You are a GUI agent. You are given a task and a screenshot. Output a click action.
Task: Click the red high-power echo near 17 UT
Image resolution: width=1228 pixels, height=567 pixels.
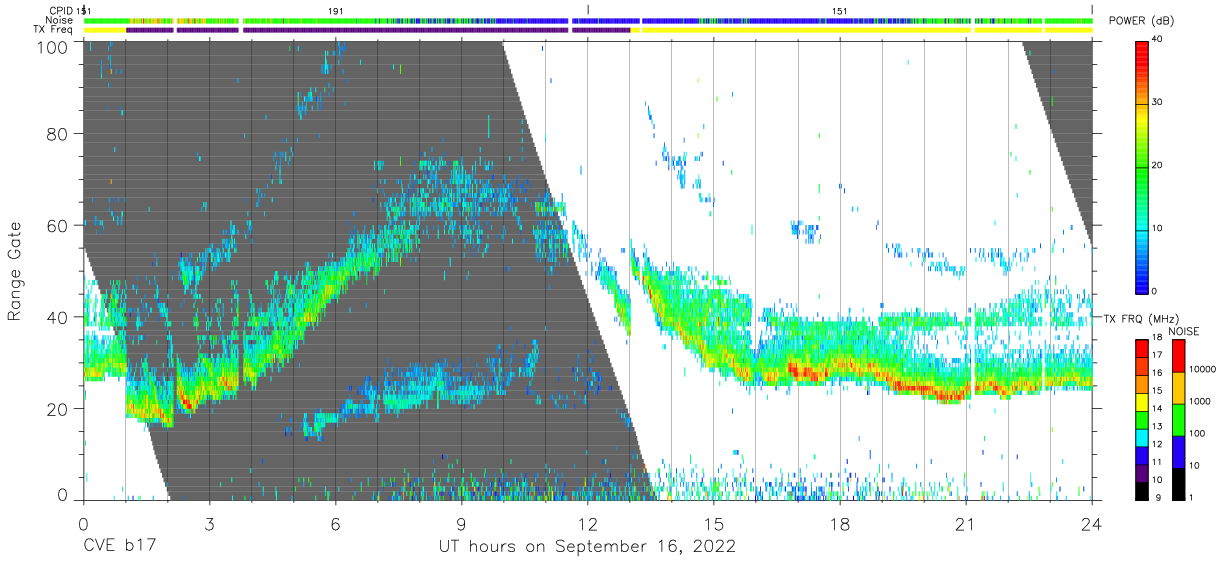coord(800,371)
